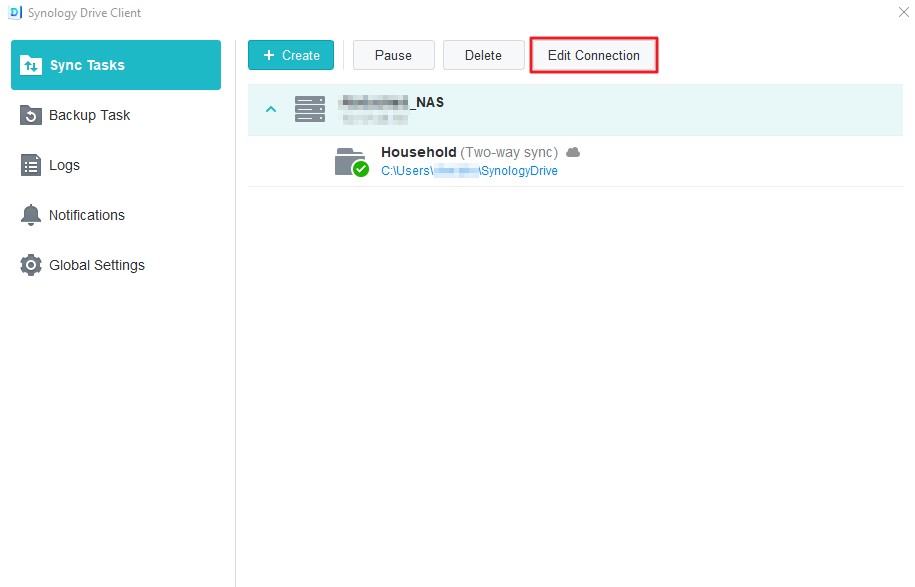Click the Notifications bell icon
This screenshot has width=915, height=587.
(x=30, y=215)
